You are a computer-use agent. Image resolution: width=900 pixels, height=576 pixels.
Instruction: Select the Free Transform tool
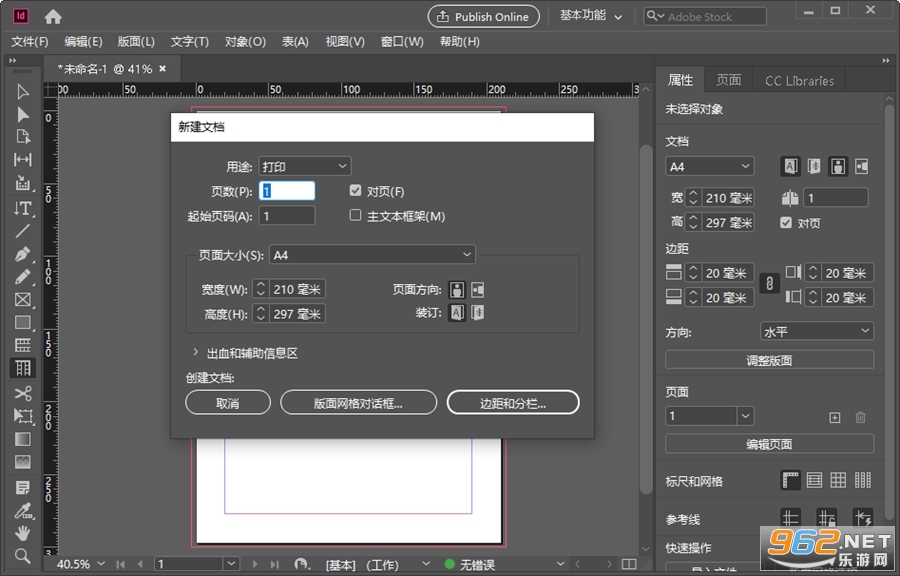click(x=23, y=417)
